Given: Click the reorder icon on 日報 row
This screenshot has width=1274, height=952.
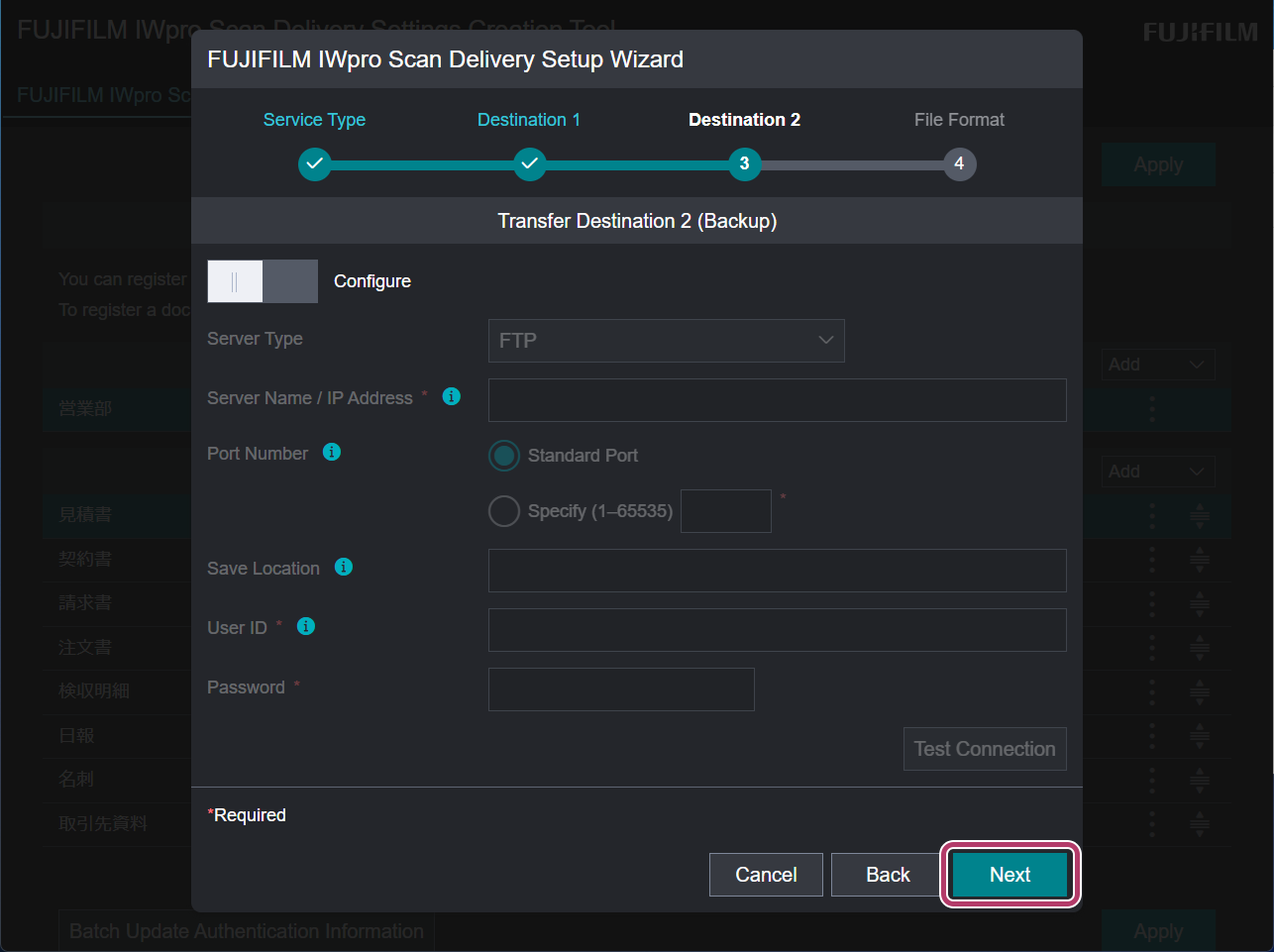Looking at the screenshot, I should pyautogui.click(x=1200, y=736).
